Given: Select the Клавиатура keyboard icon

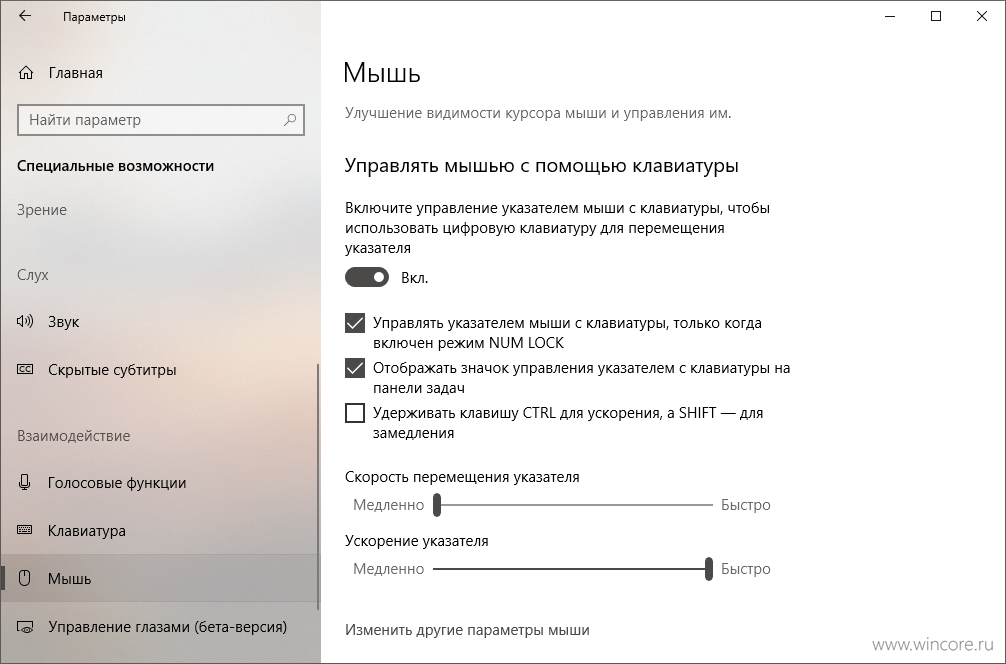Looking at the screenshot, I should click(25, 531).
